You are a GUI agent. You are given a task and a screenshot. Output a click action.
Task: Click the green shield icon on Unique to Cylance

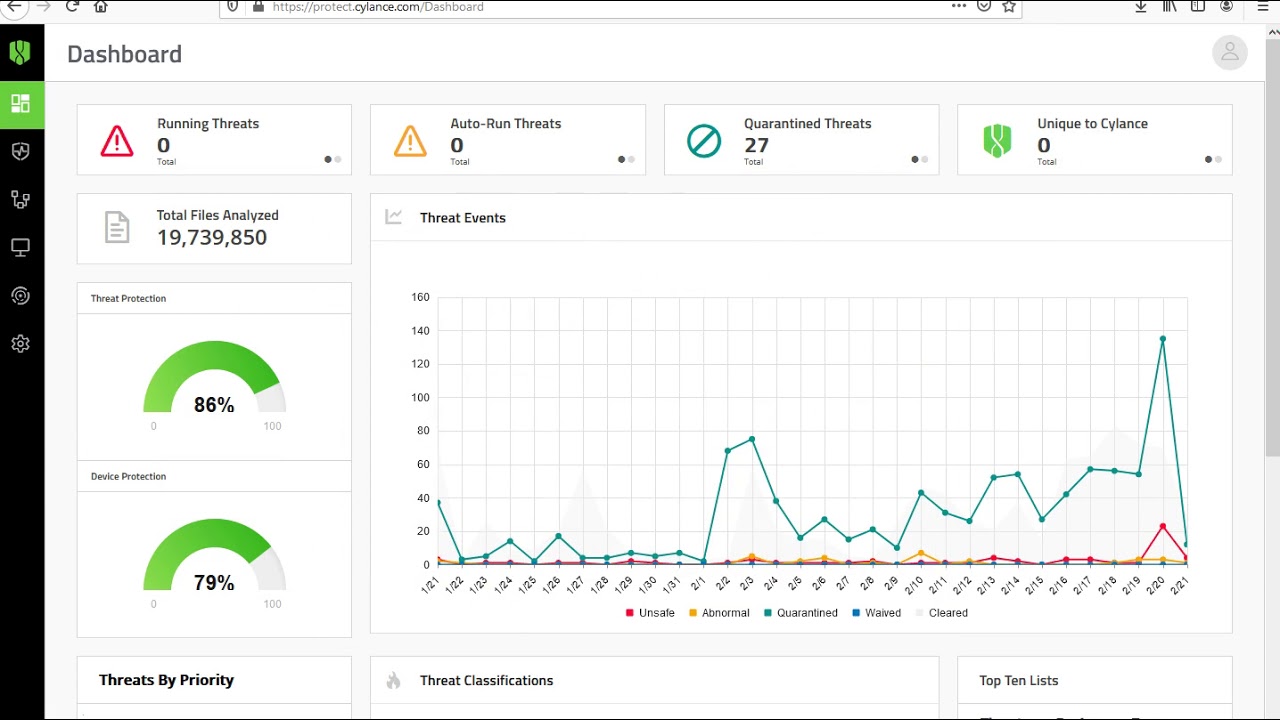point(997,141)
